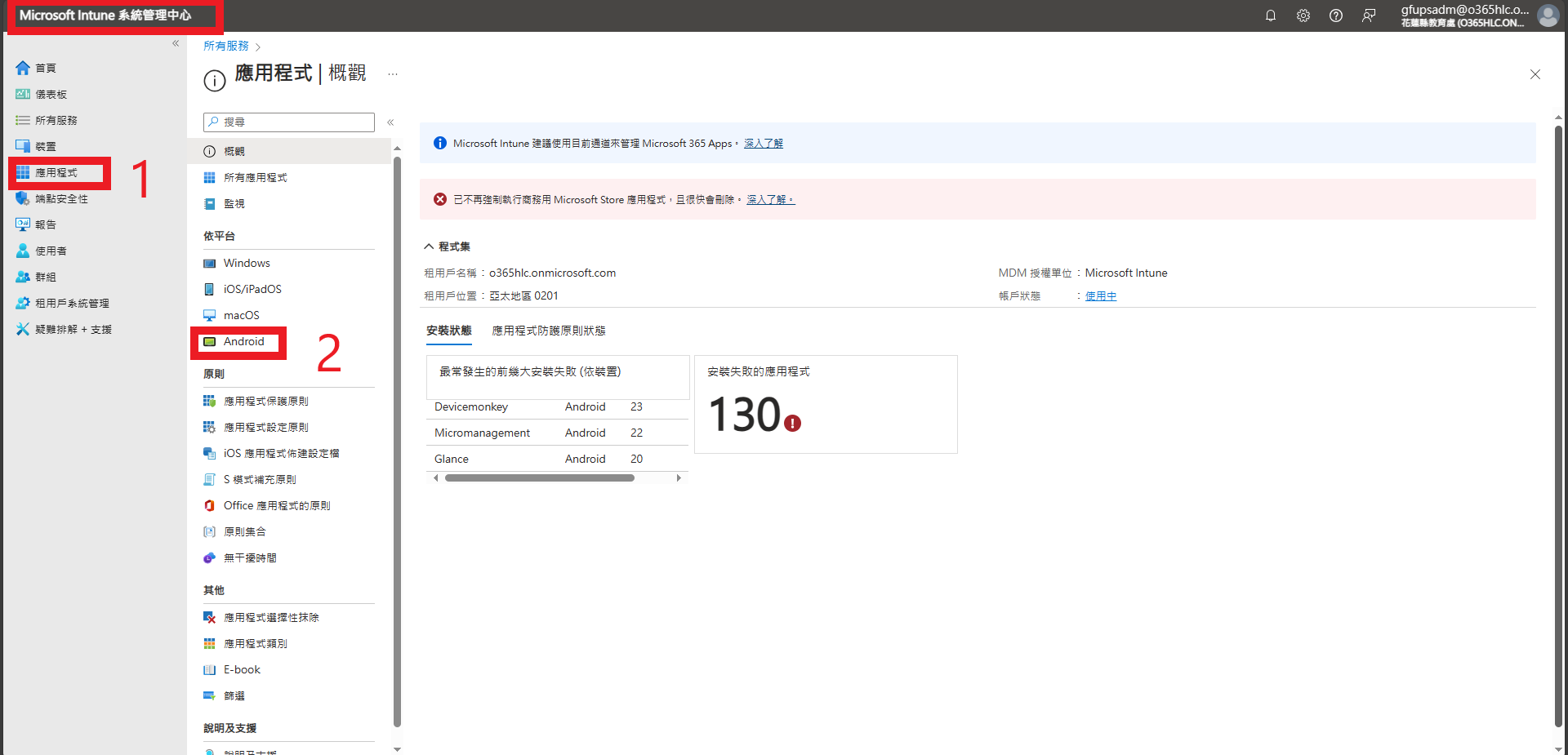This screenshot has width=1568, height=755.
Task: Click 深入了解 link in blue banner
Action: (763, 144)
